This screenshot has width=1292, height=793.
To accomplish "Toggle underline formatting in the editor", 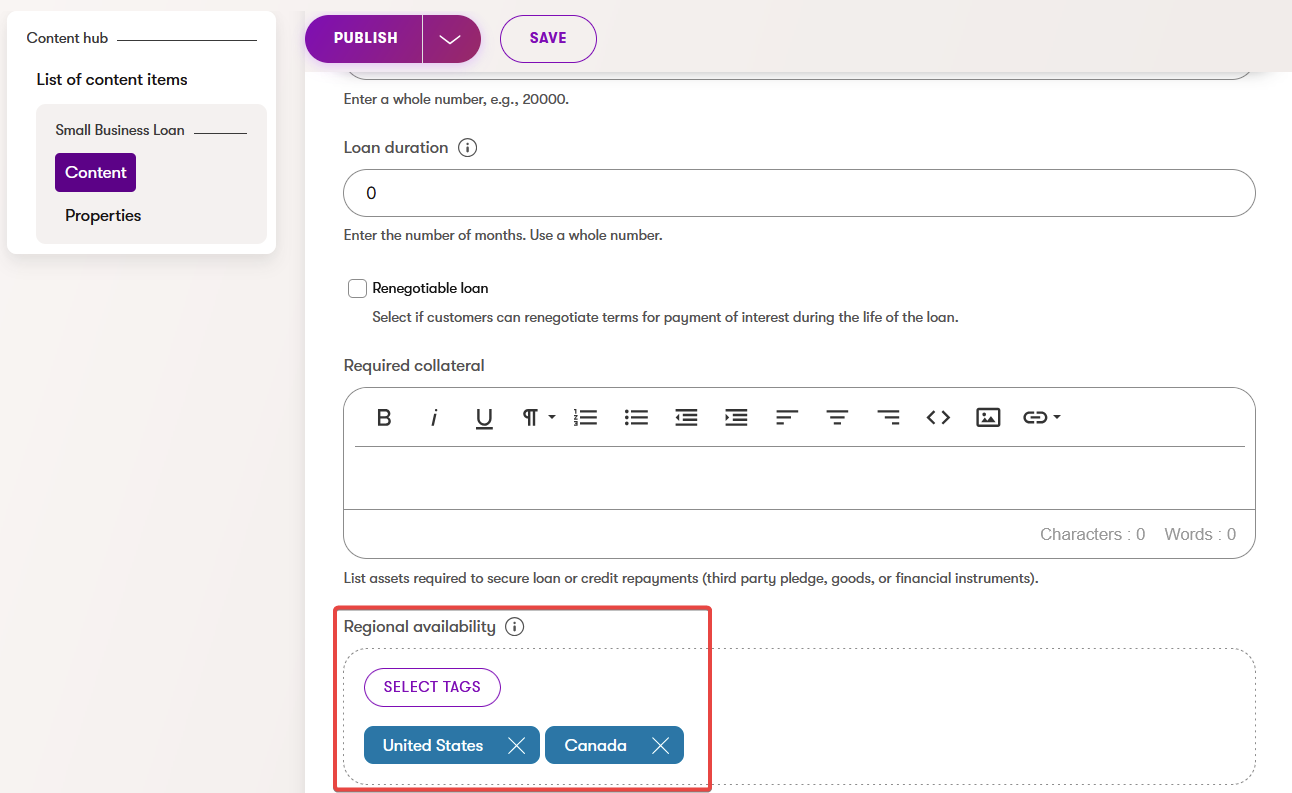I will pyautogui.click(x=484, y=418).
